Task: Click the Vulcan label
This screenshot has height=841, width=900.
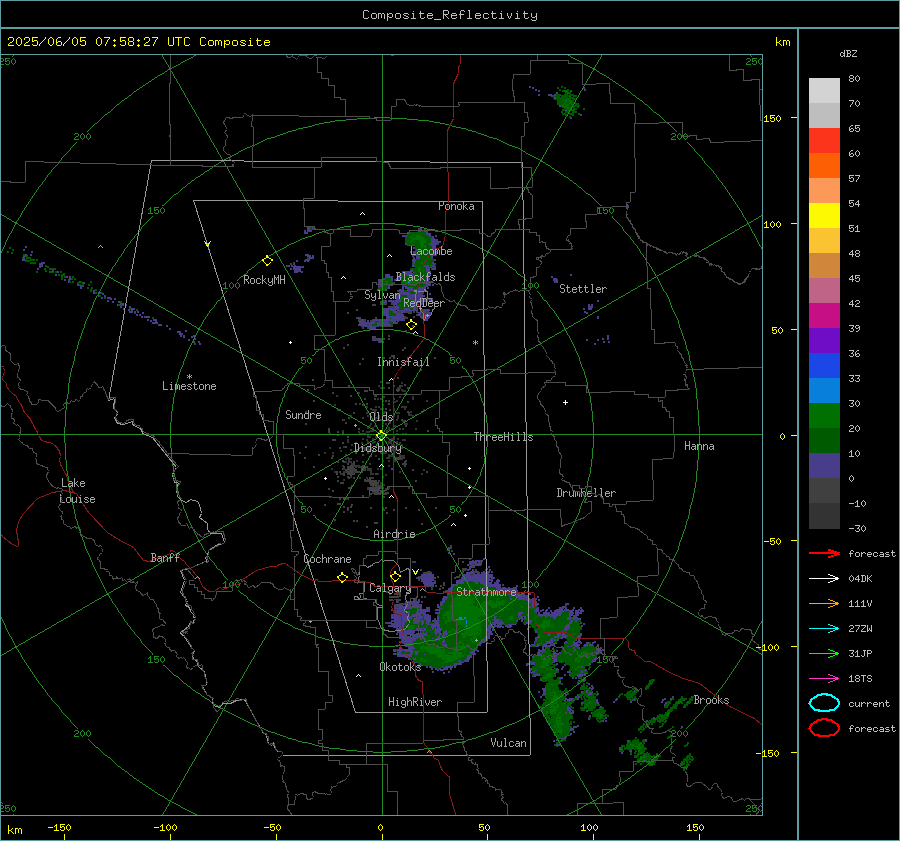Action: pyautogui.click(x=509, y=743)
